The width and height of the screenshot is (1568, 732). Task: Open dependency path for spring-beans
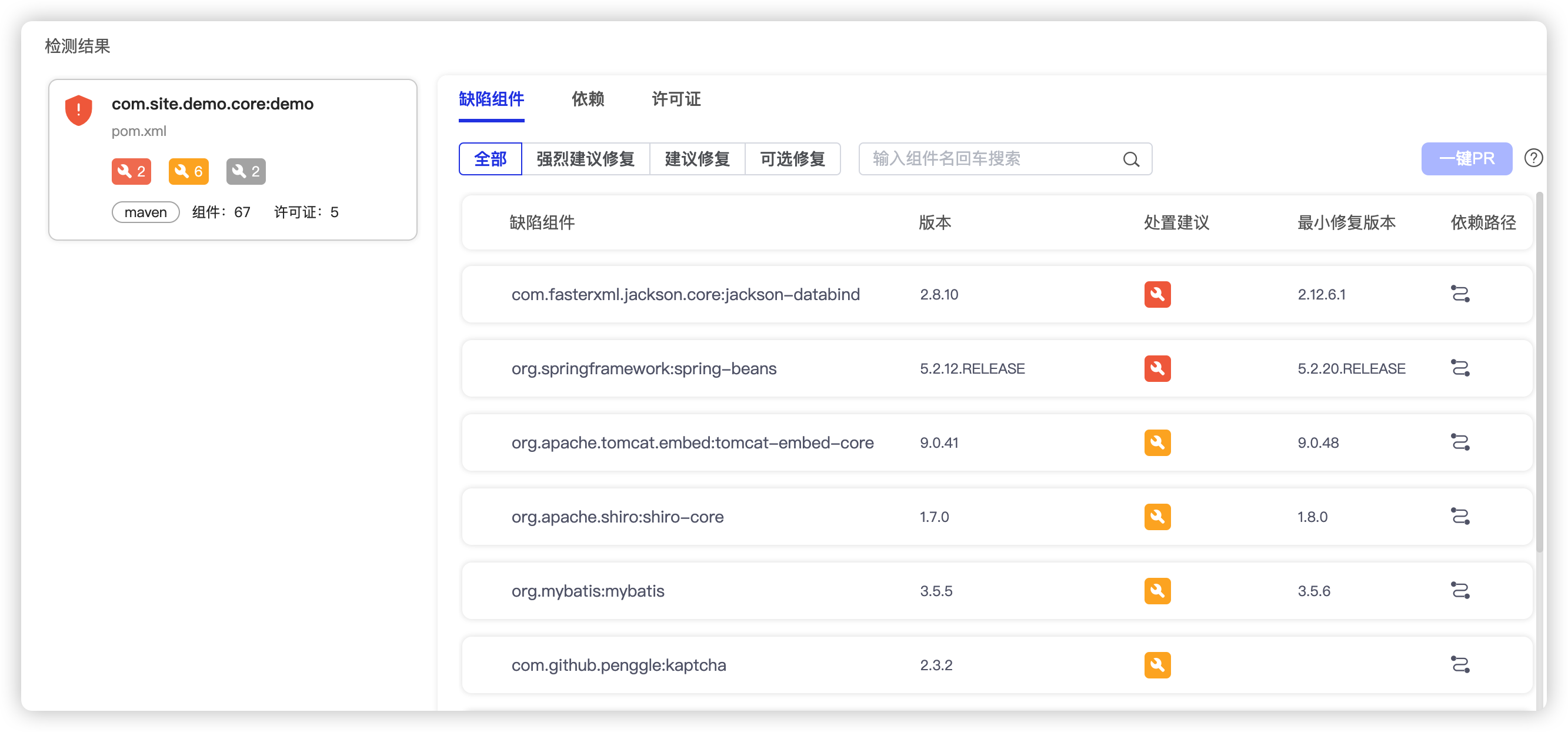click(x=1460, y=368)
